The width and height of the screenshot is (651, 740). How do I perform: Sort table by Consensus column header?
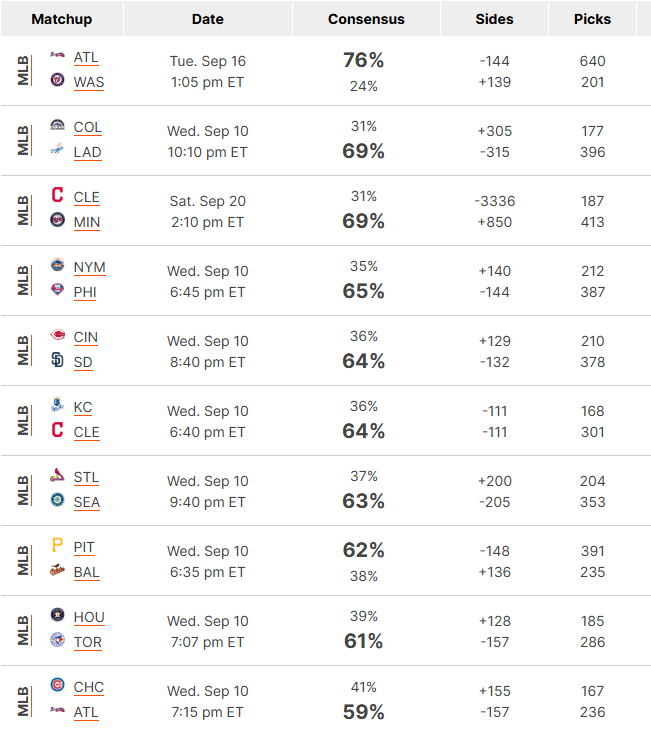pos(366,19)
